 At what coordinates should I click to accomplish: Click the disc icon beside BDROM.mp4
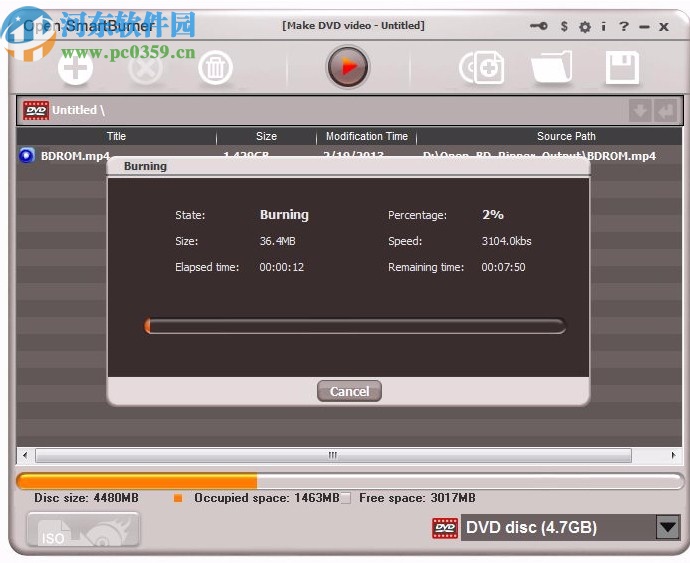pyautogui.click(x=27, y=155)
